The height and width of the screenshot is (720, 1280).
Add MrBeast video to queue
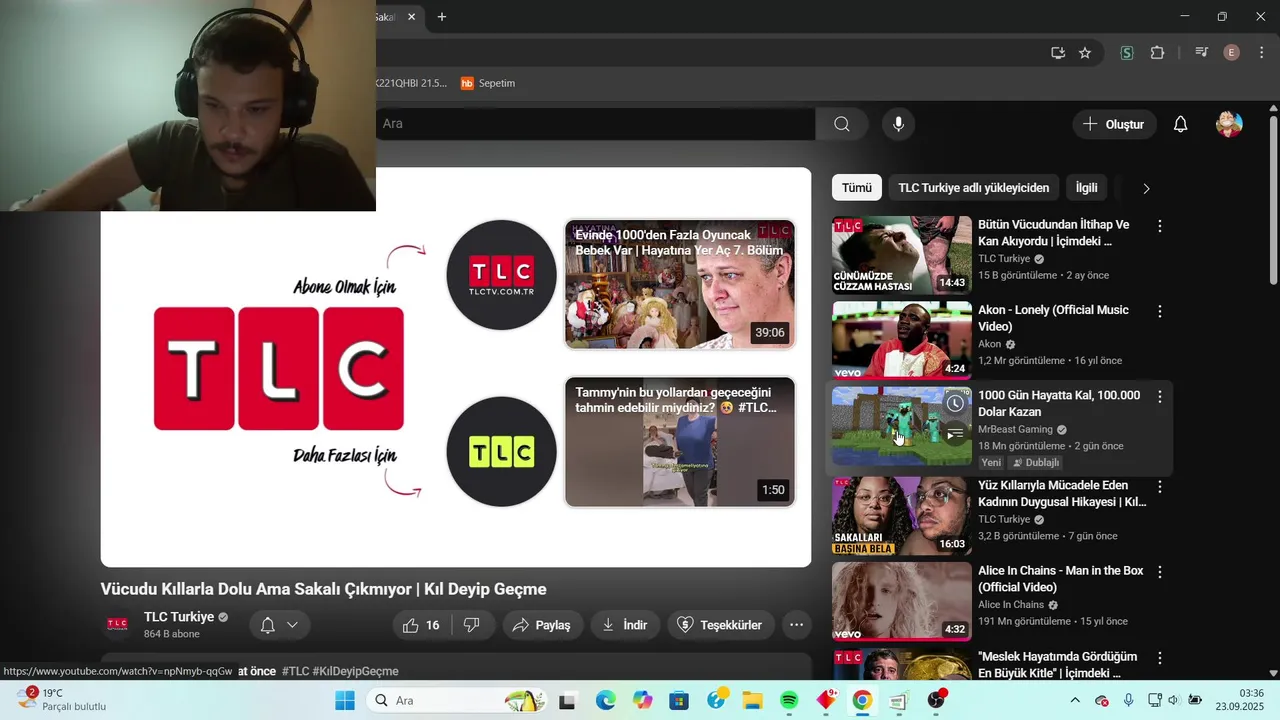coord(955,434)
